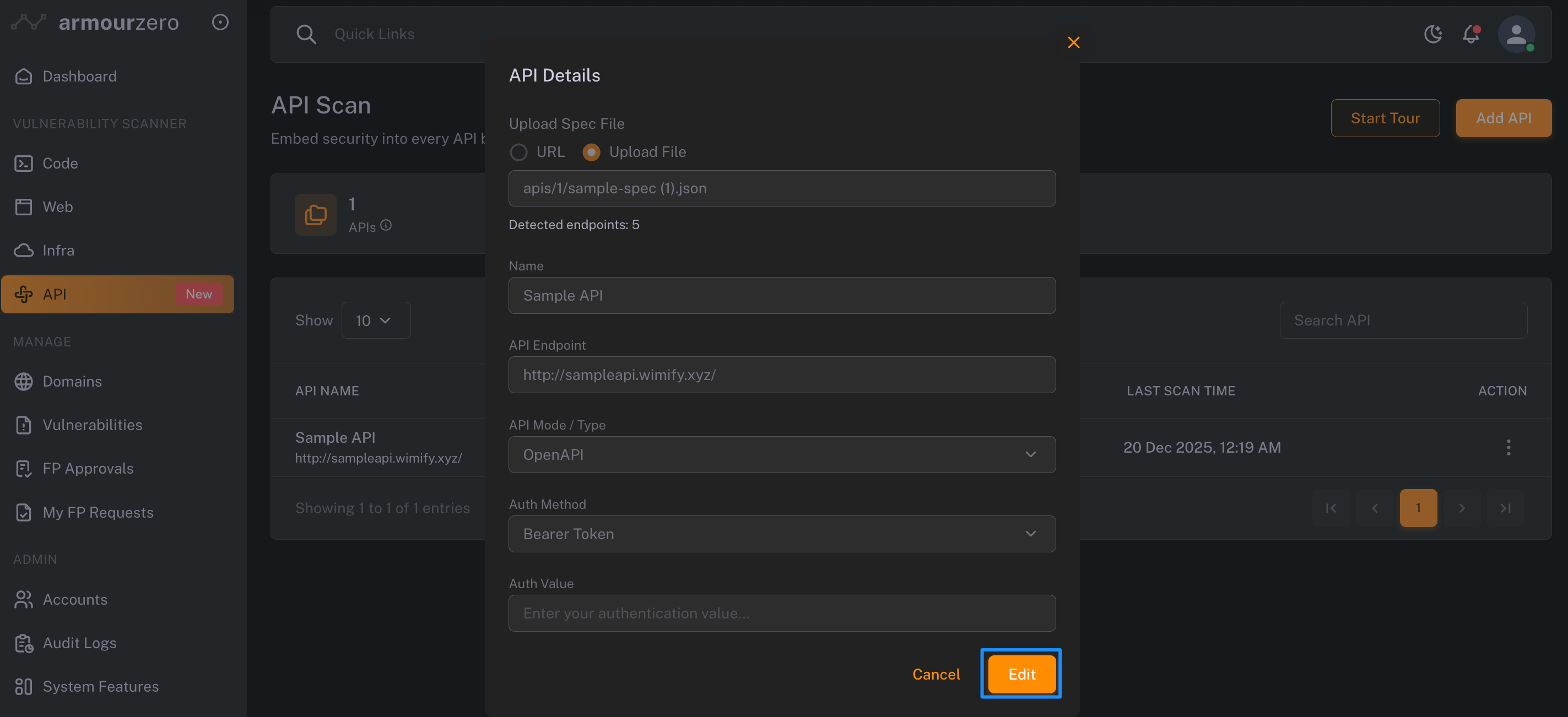Viewport: 1568px width, 717px height.
Task: Select the URL radio option
Action: coord(518,152)
